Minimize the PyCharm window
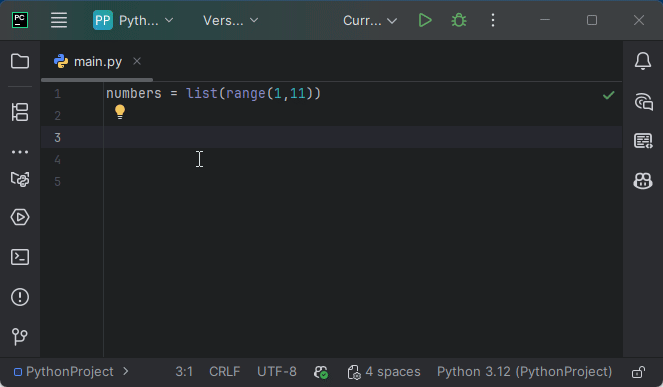The image size is (663, 387). (x=545, y=20)
